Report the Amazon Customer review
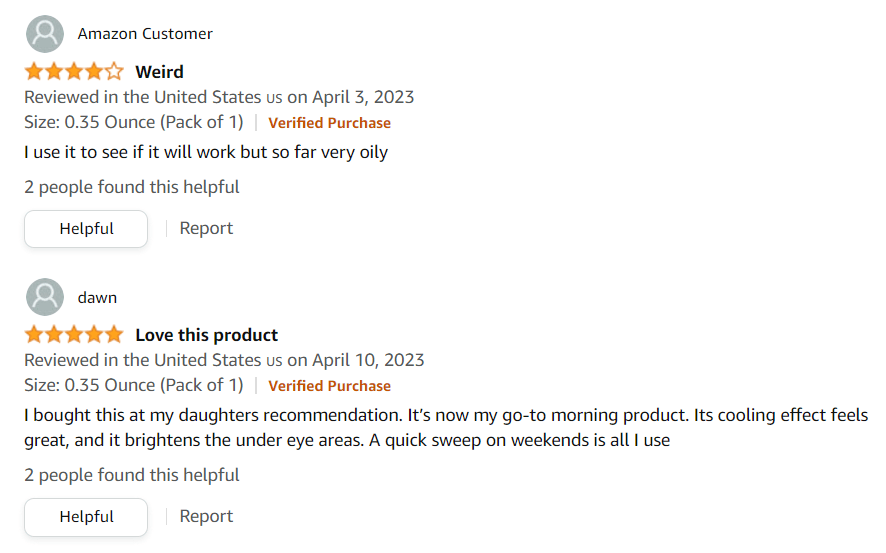886x553 pixels. click(x=206, y=228)
